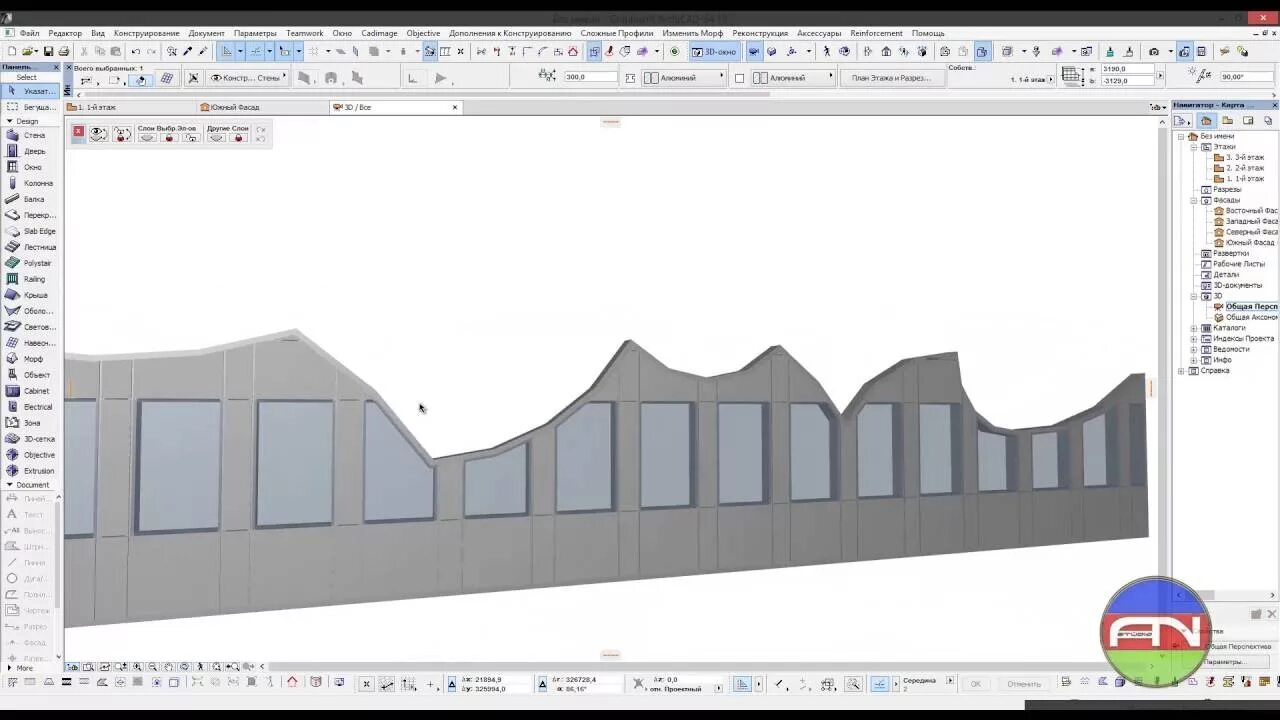Click red X button in layer palette

click(x=78, y=131)
